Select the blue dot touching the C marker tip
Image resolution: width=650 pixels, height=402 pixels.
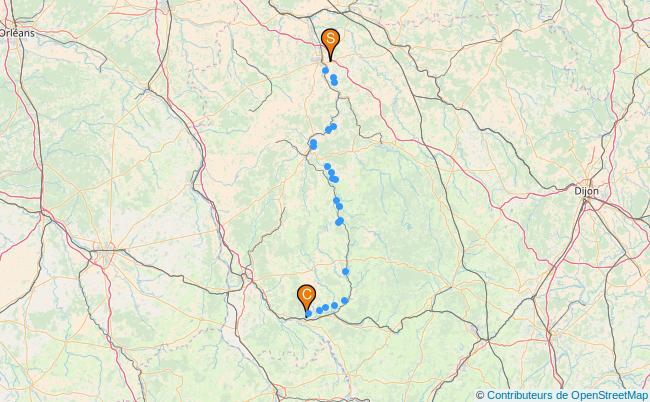point(309,314)
